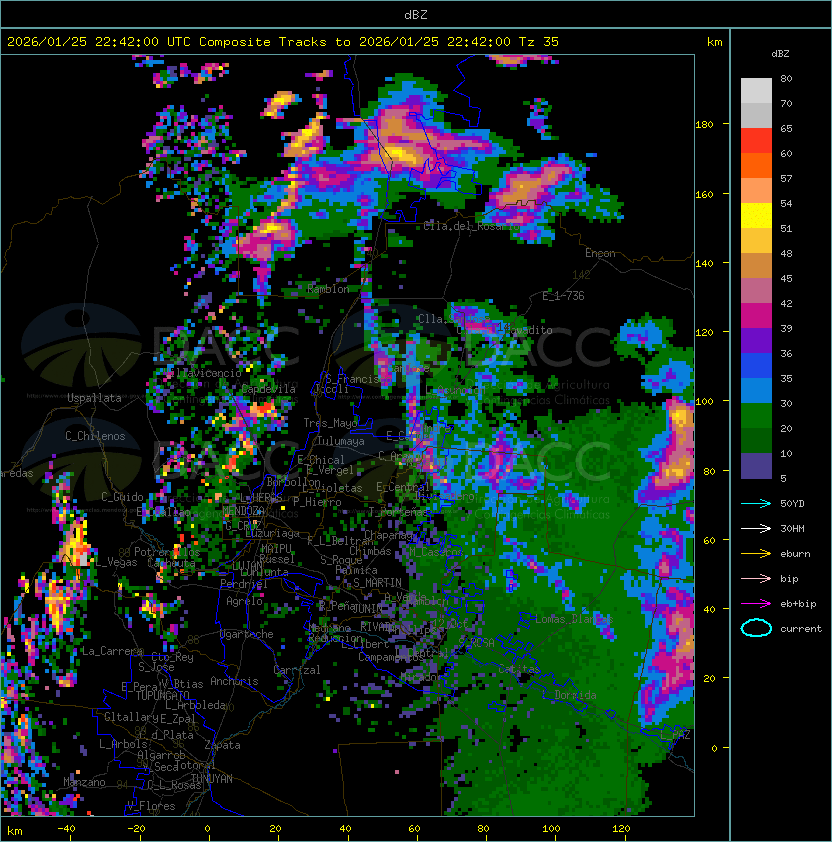The image size is (832, 842).
Task: Click the 'E_1-736' map label
Action: click(563, 296)
